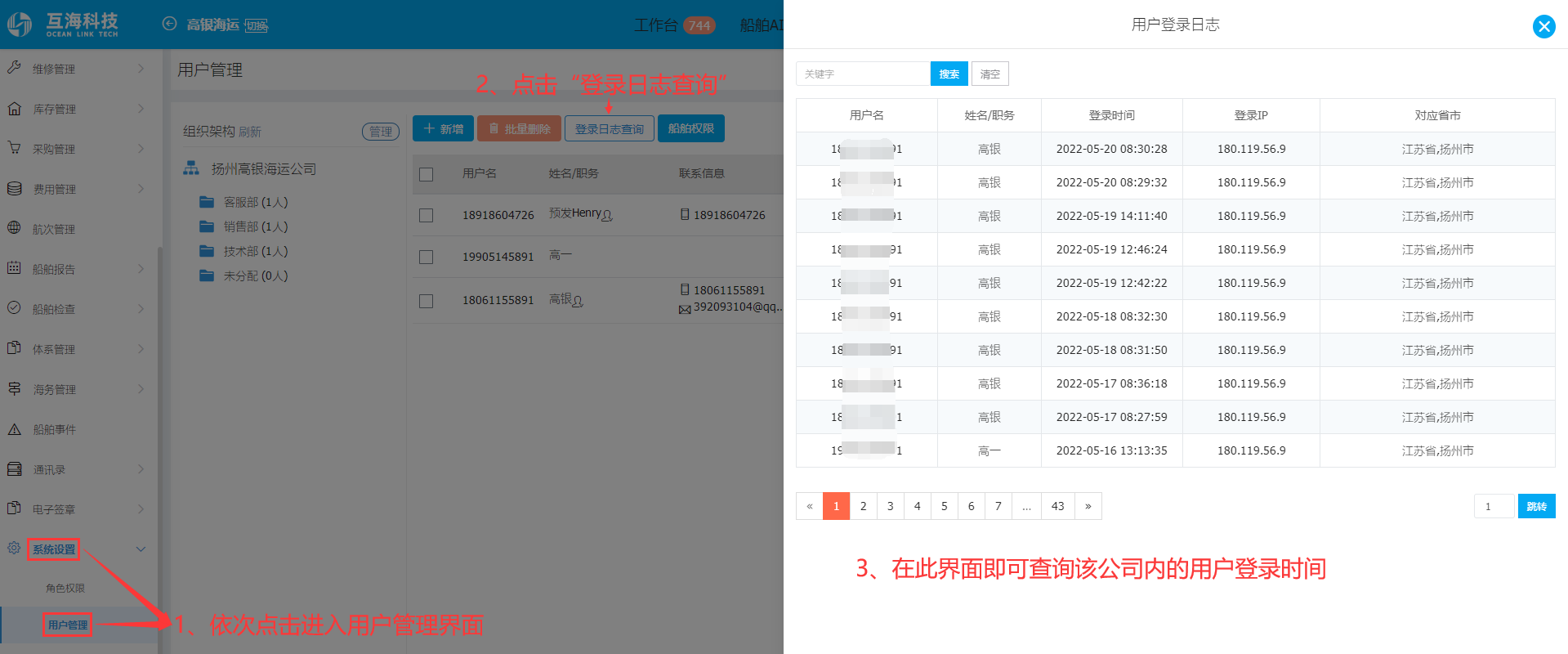Viewport: 1568px width, 654px height.
Task: Check the box for user 19905145891
Action: 426,257
